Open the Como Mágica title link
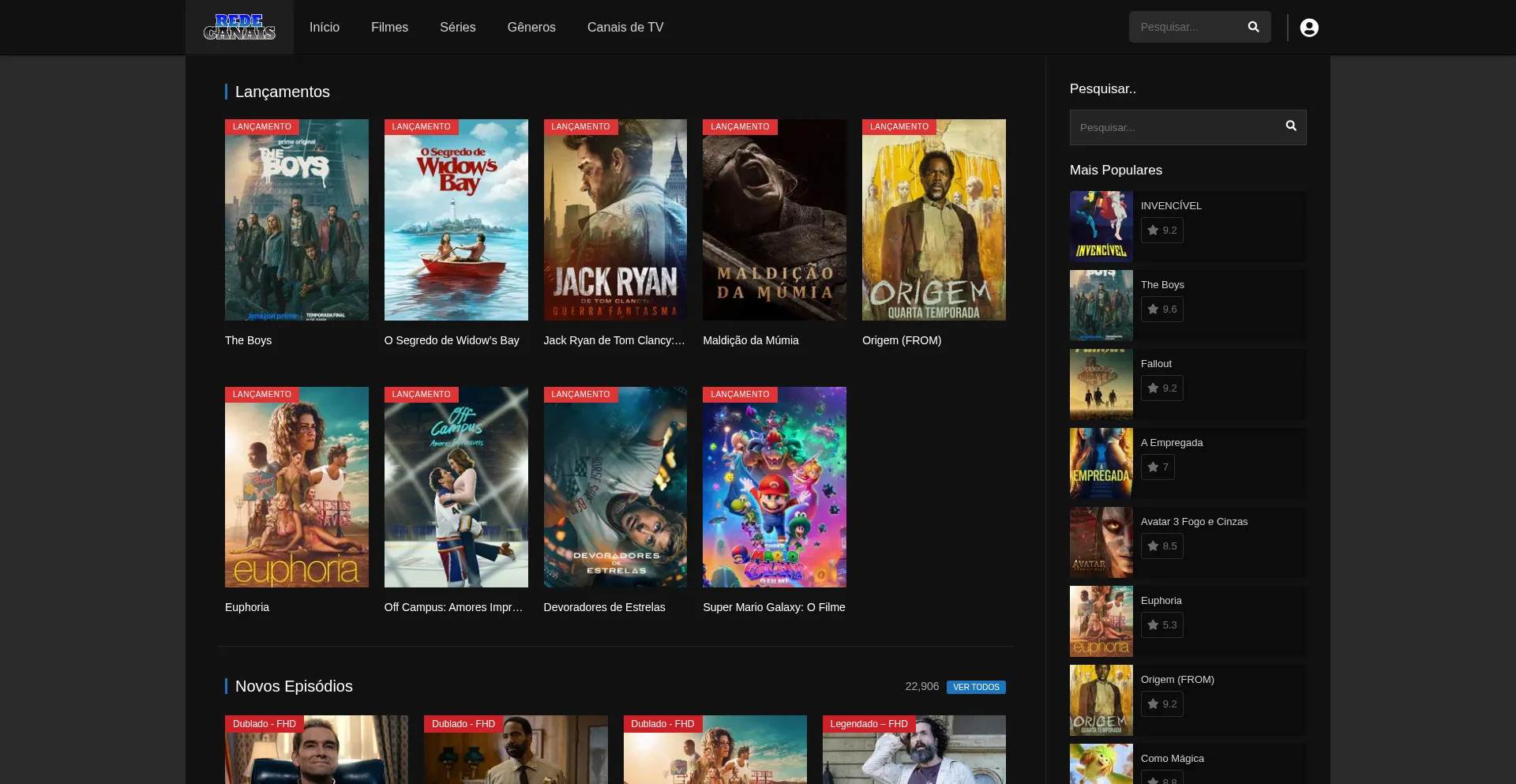This screenshot has width=1516, height=784. pos(1173,759)
